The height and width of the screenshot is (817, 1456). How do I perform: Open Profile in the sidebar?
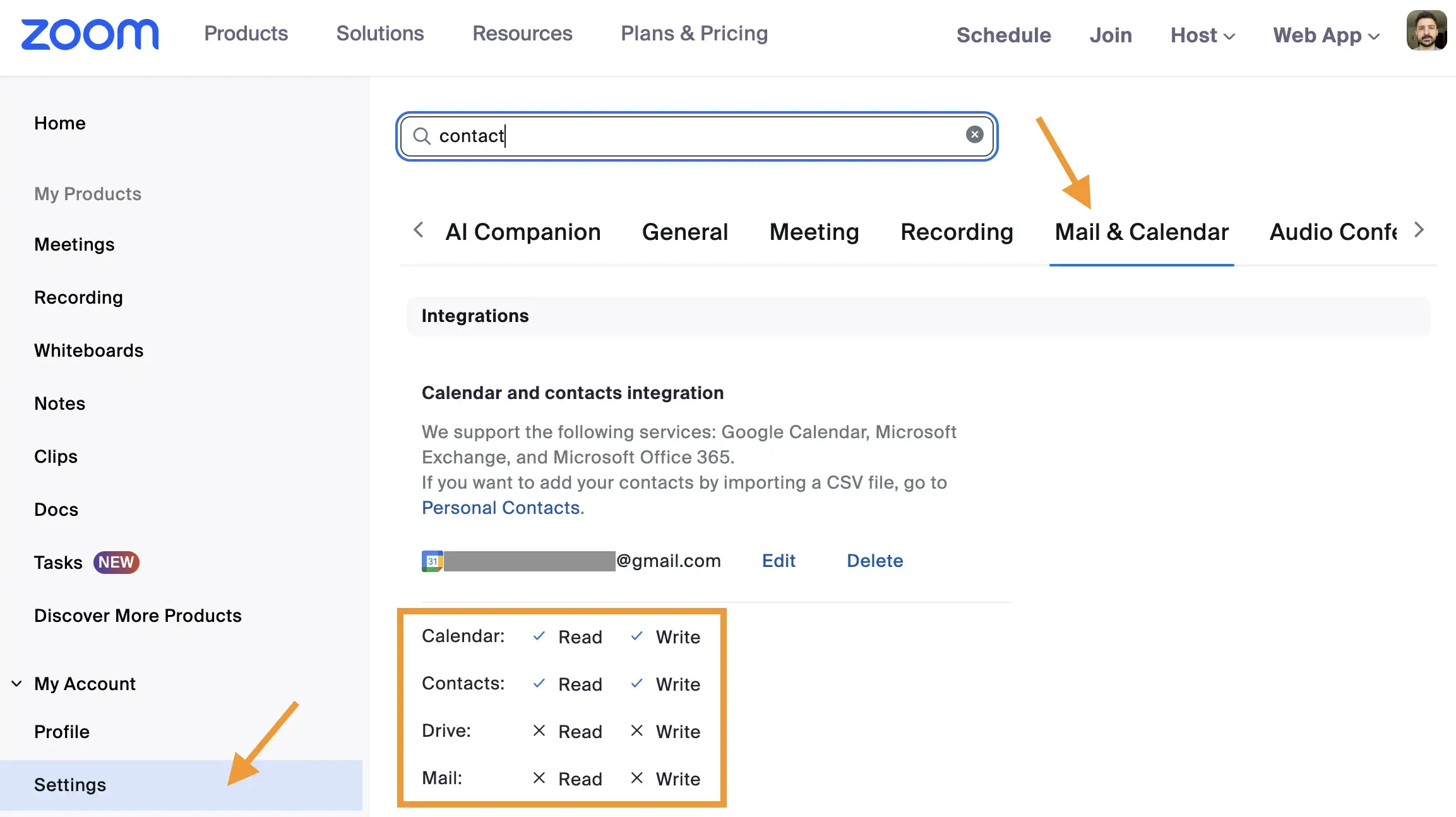pyautogui.click(x=62, y=732)
